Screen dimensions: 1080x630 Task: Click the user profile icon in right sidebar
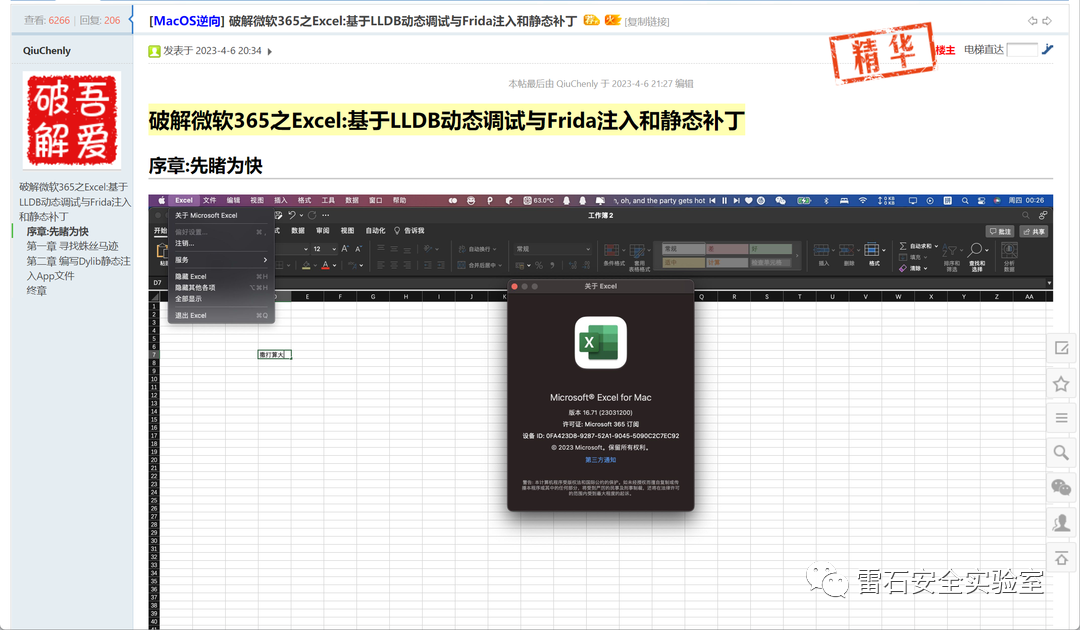pos(1061,522)
